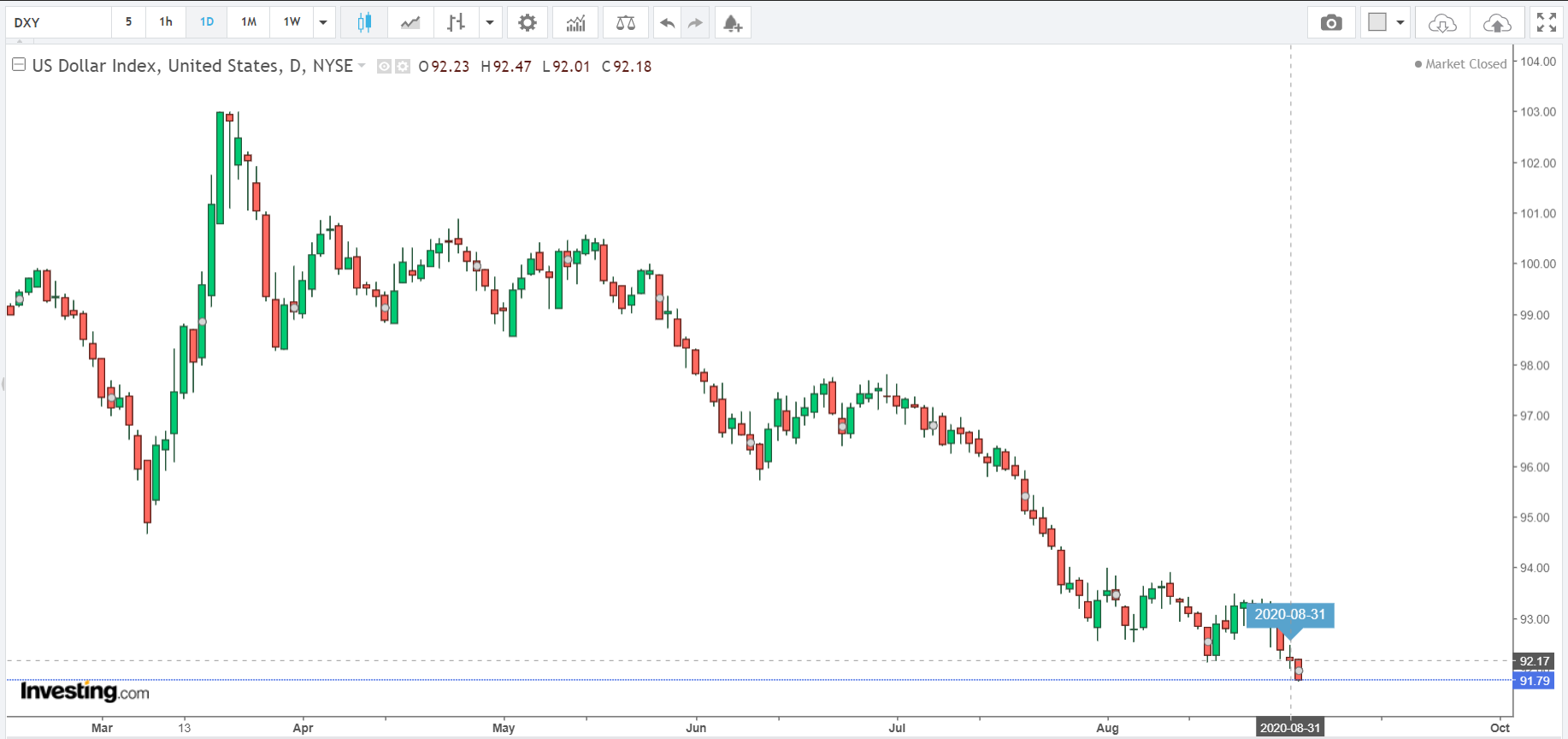Click the 96.00 price axis label
The width and height of the screenshot is (1568, 739).
pos(1535,467)
